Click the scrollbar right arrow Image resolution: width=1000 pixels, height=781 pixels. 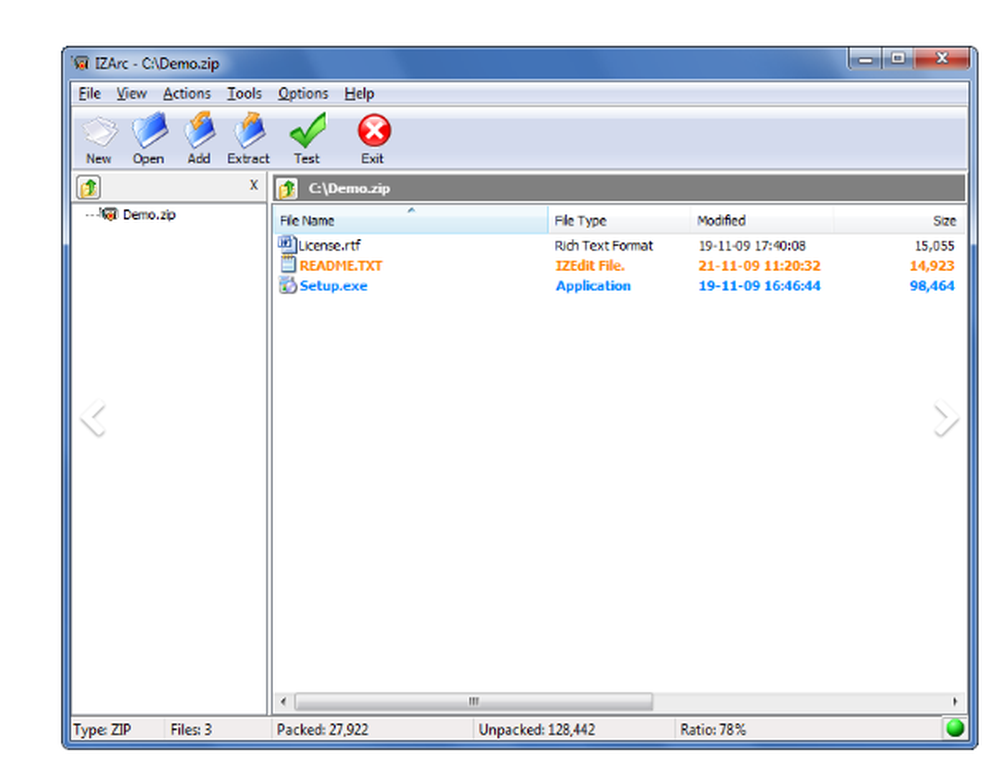click(955, 701)
